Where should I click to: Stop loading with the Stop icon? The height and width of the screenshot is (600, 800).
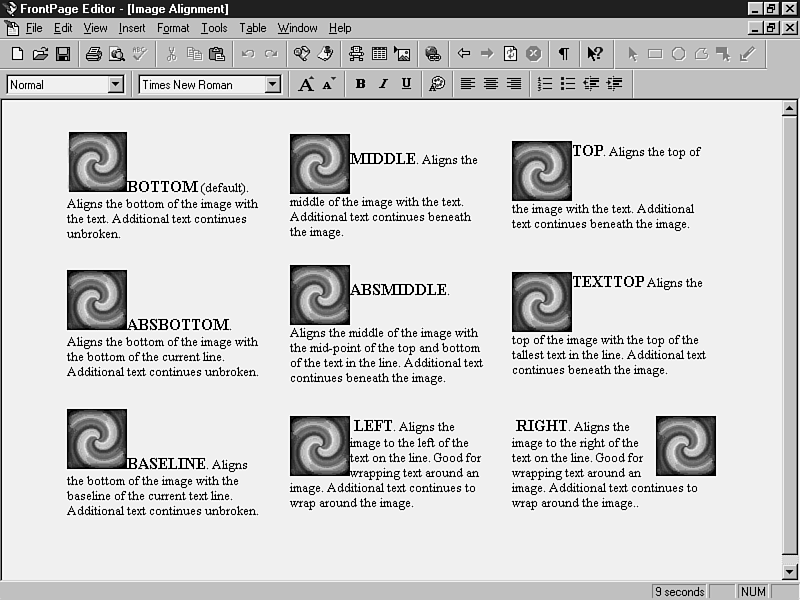click(x=534, y=54)
